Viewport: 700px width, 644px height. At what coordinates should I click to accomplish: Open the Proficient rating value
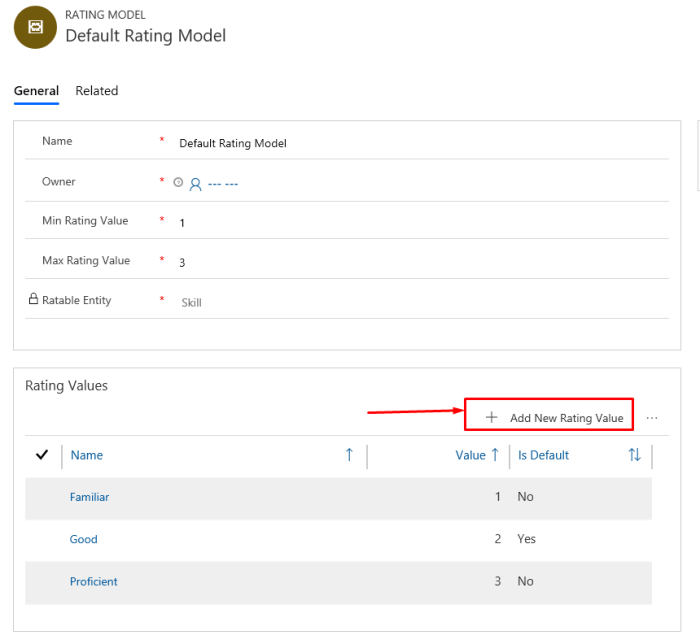(x=93, y=582)
